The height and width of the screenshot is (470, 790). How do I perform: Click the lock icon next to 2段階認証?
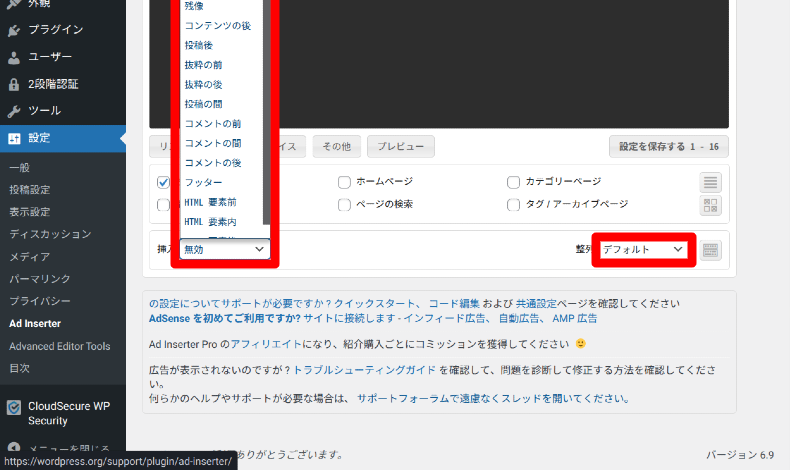[14, 85]
